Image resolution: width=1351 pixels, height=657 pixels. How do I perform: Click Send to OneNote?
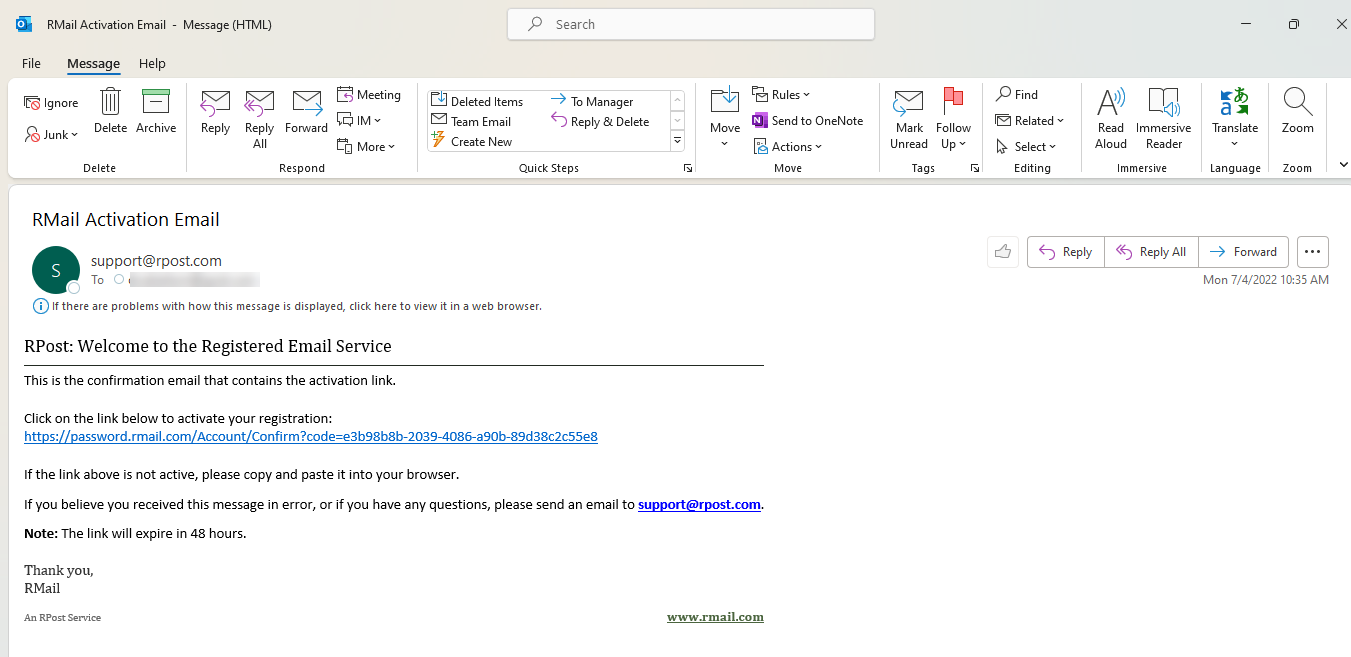[808, 121]
